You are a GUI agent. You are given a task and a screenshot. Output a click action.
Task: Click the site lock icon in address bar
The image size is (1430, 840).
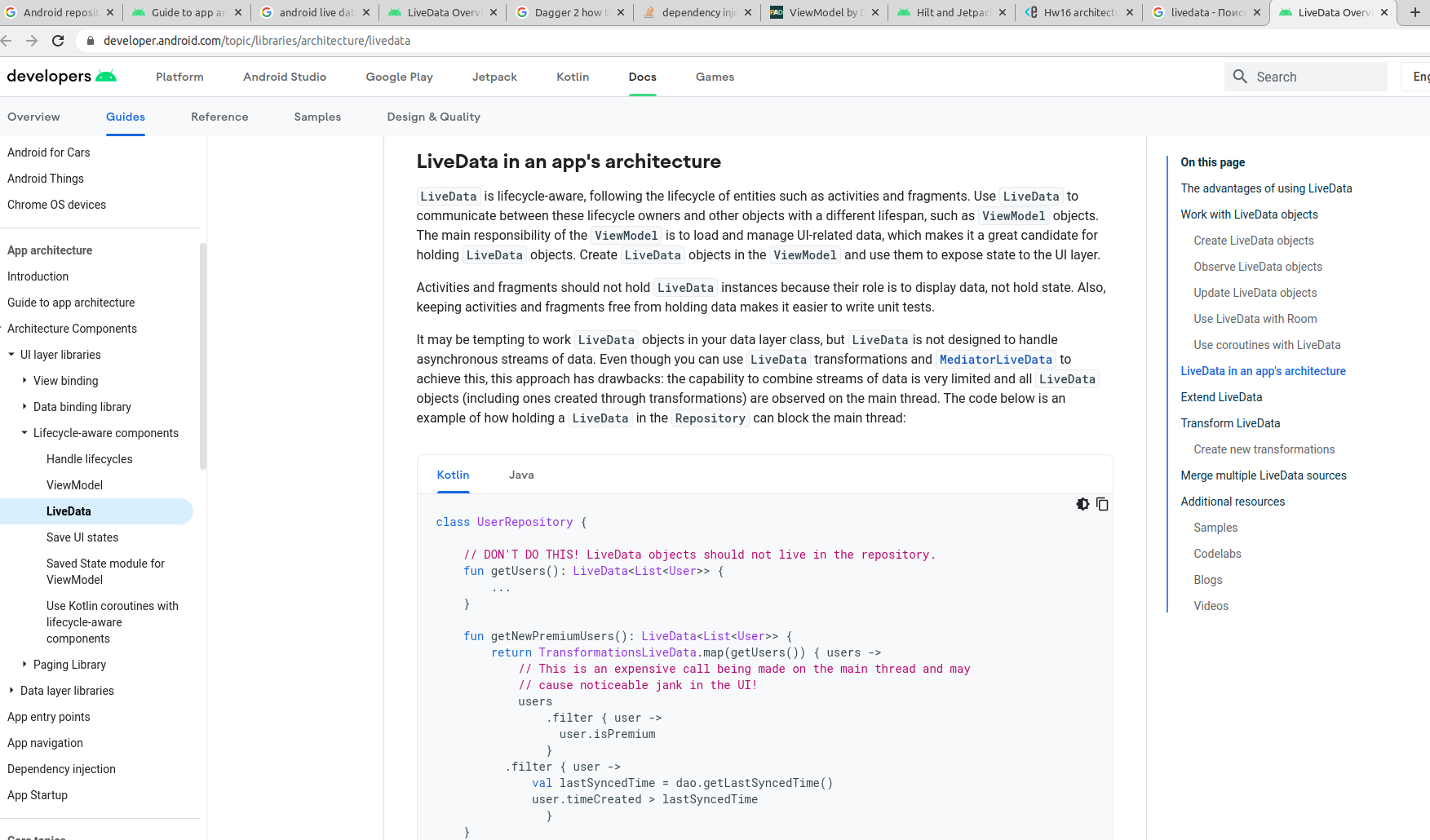91,41
